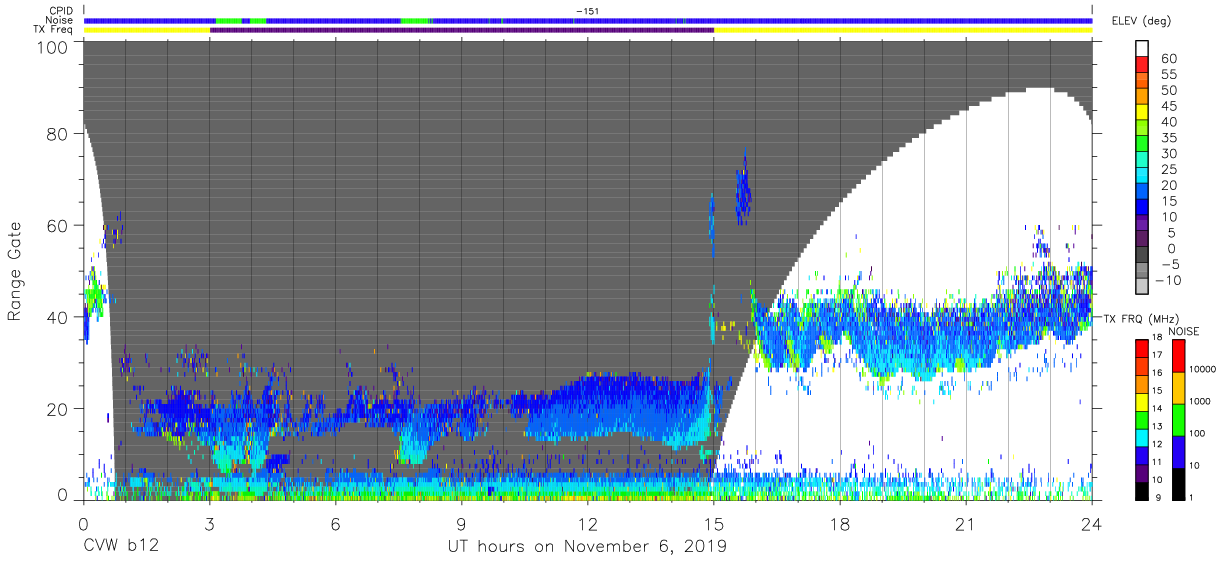This screenshot has width=1228, height=567.
Task: Pick the cyan segment of TX FRQ color bar
Action: point(1142,437)
